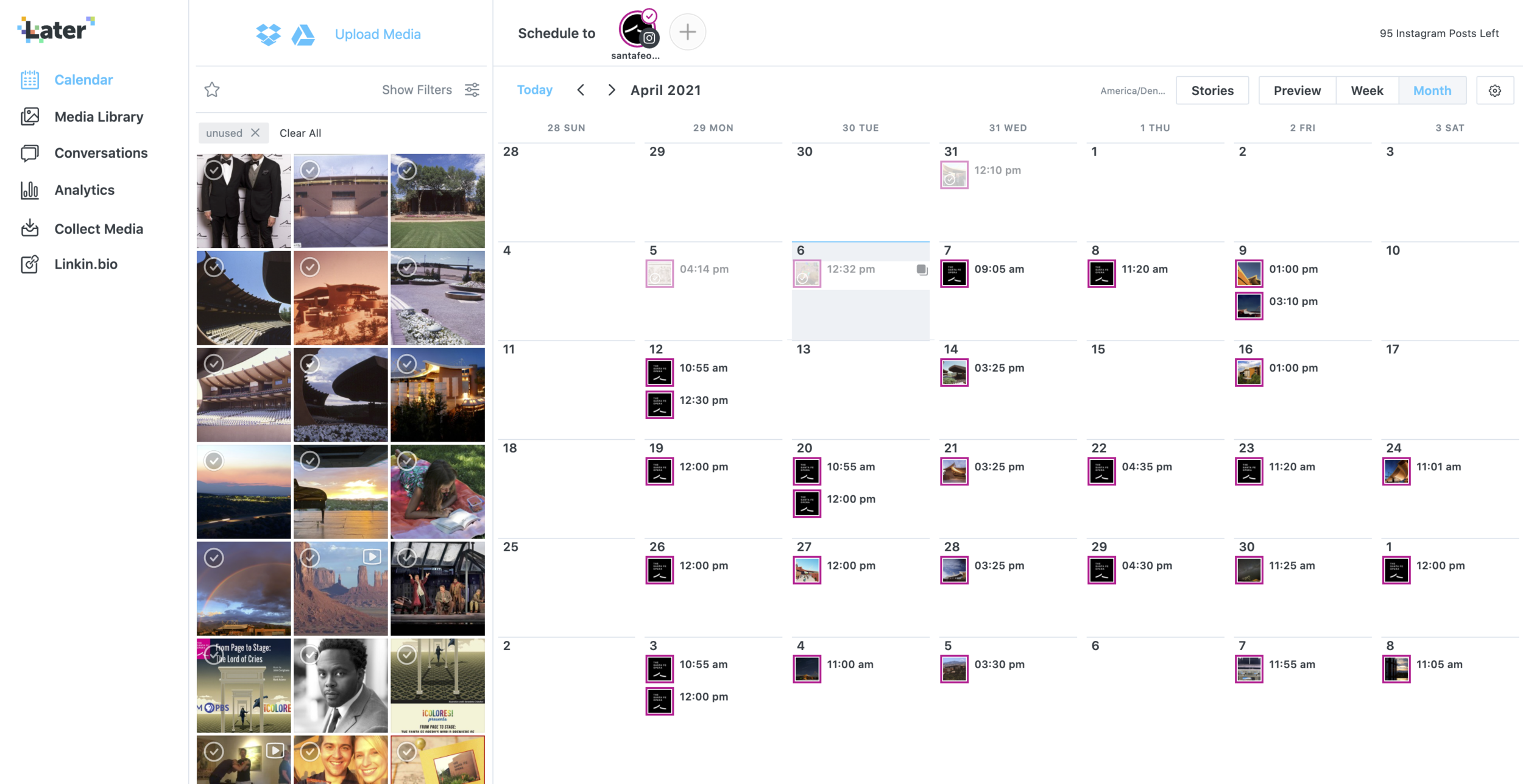
Task: Click the Dropbox import icon
Action: click(x=268, y=34)
